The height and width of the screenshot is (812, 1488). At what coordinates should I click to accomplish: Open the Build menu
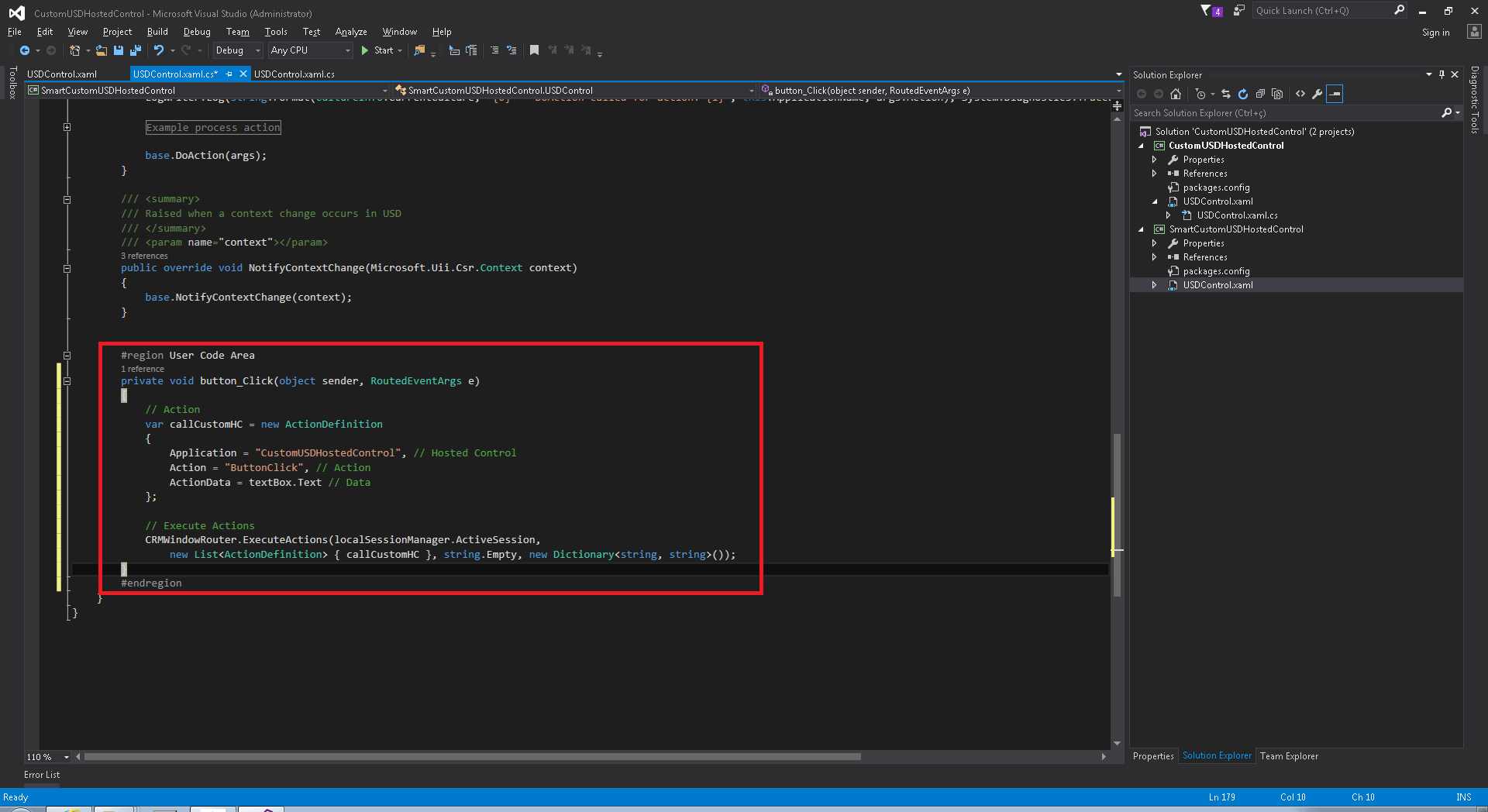tap(157, 32)
